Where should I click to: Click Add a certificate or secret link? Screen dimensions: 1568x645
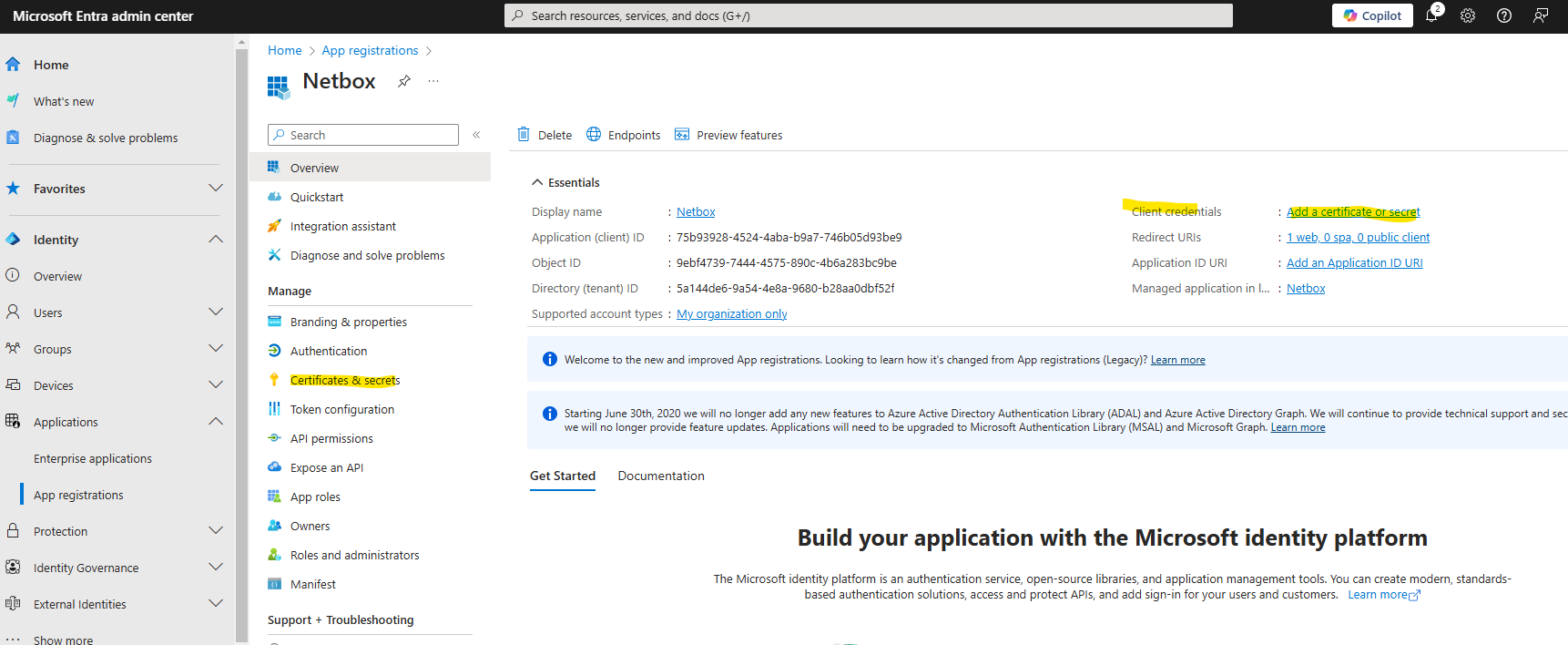pos(1353,211)
